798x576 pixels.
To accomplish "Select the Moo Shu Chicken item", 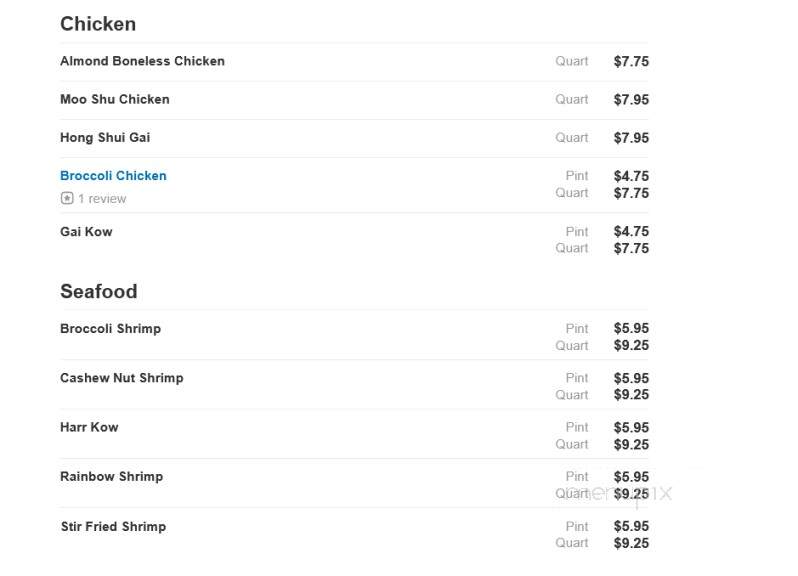I will 115,99.
